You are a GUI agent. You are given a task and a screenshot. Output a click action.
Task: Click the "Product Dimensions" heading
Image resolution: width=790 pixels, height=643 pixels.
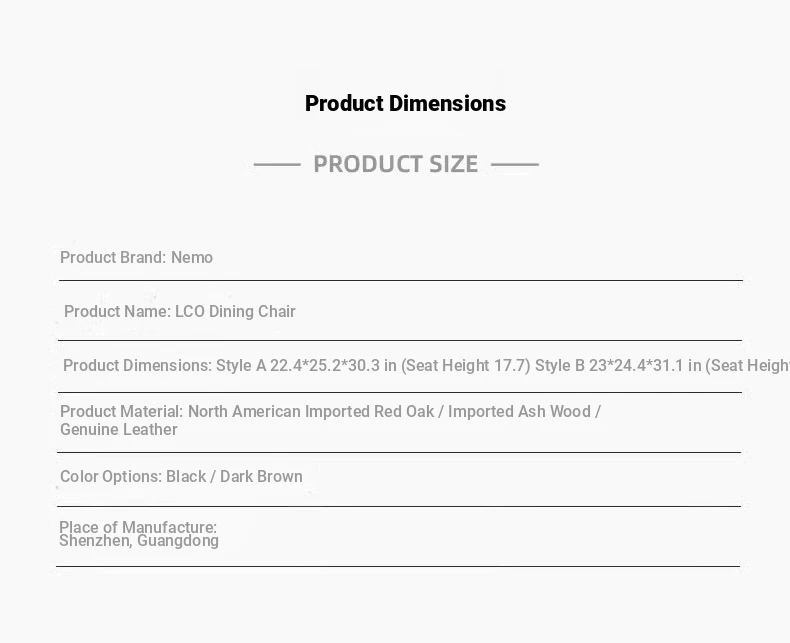tap(405, 104)
